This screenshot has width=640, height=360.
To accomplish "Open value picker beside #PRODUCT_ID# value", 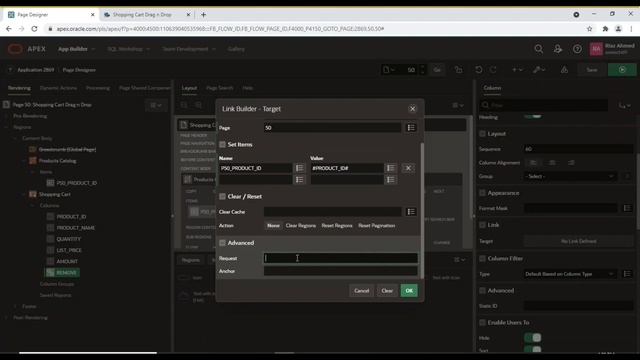I will click(x=391, y=168).
